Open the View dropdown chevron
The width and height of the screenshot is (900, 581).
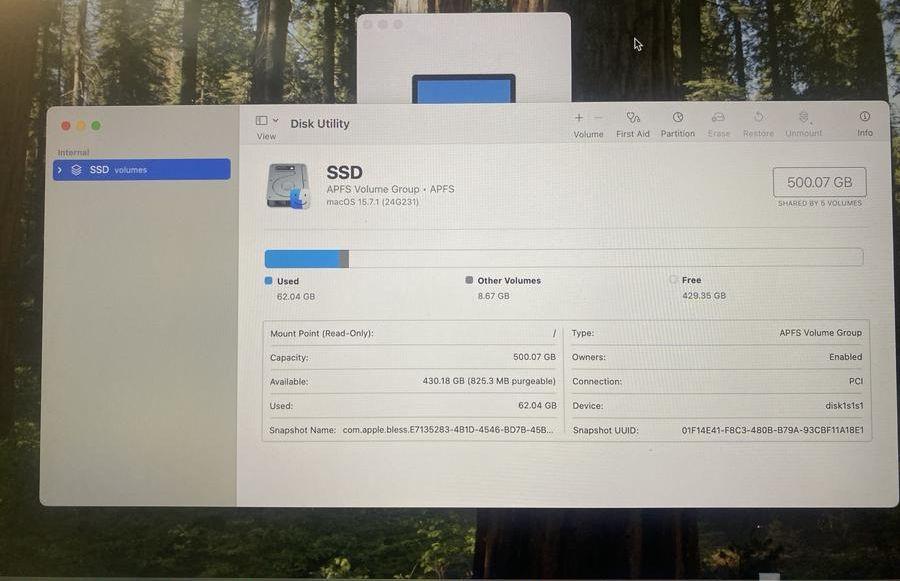[276, 121]
